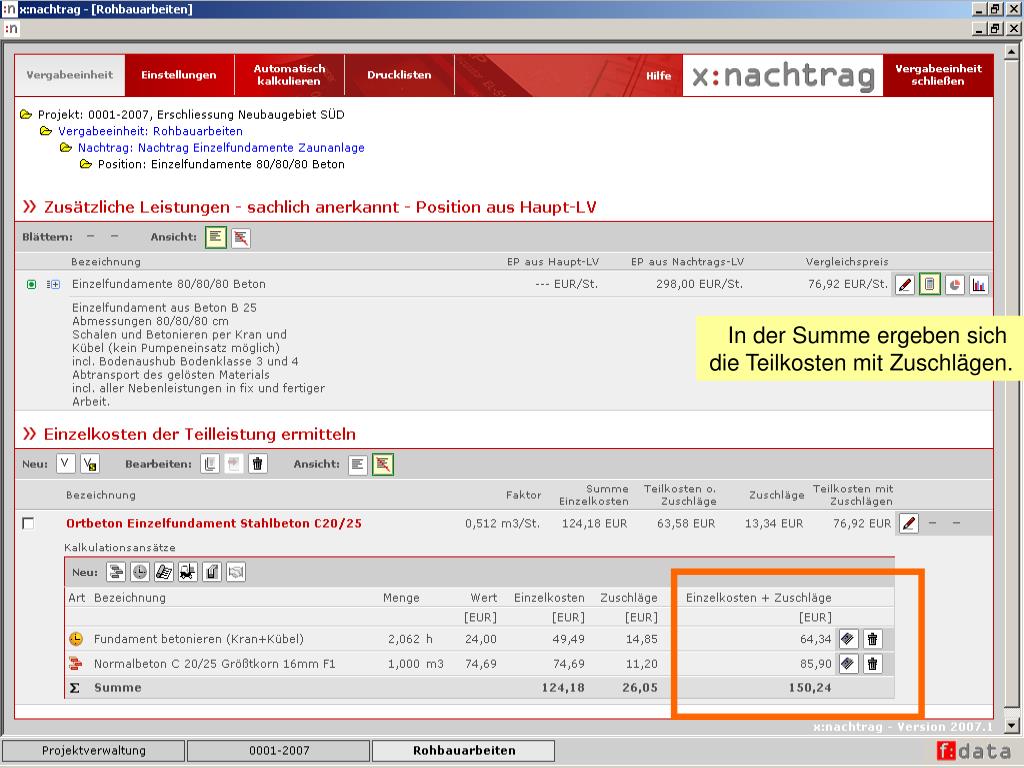Screen dimensions: 1024x768
Task: Open the Einstellungen tab
Action: click(179, 75)
